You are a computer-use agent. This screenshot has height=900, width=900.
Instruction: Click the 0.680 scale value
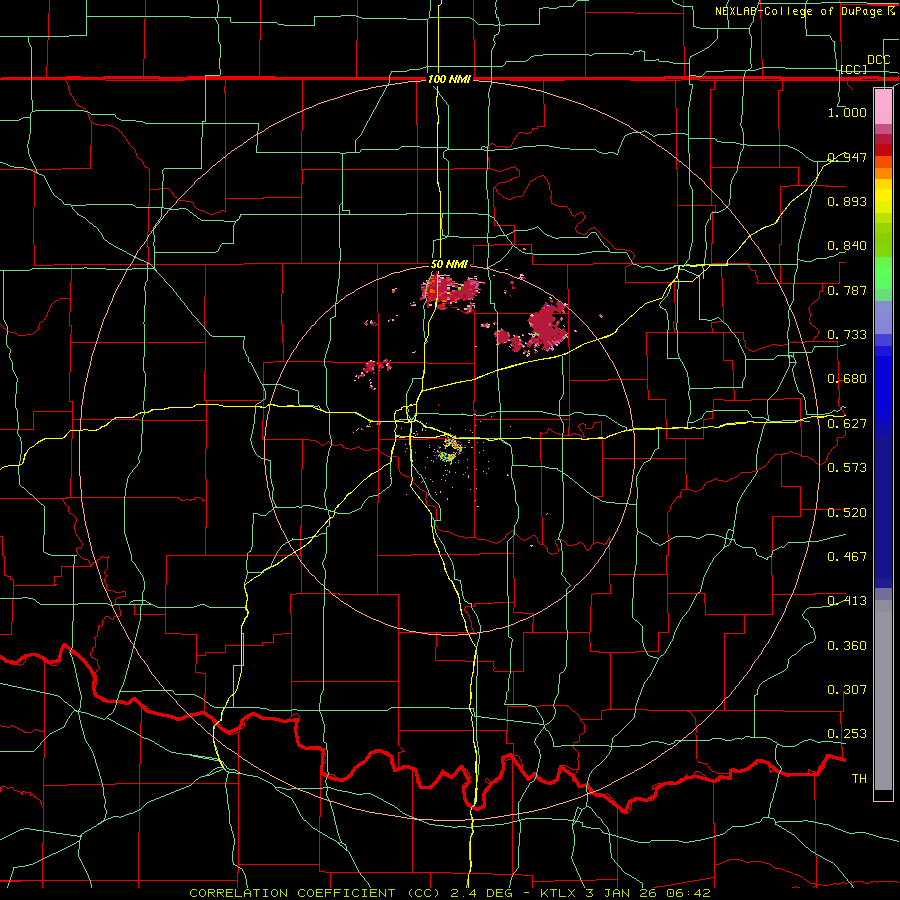(847, 379)
